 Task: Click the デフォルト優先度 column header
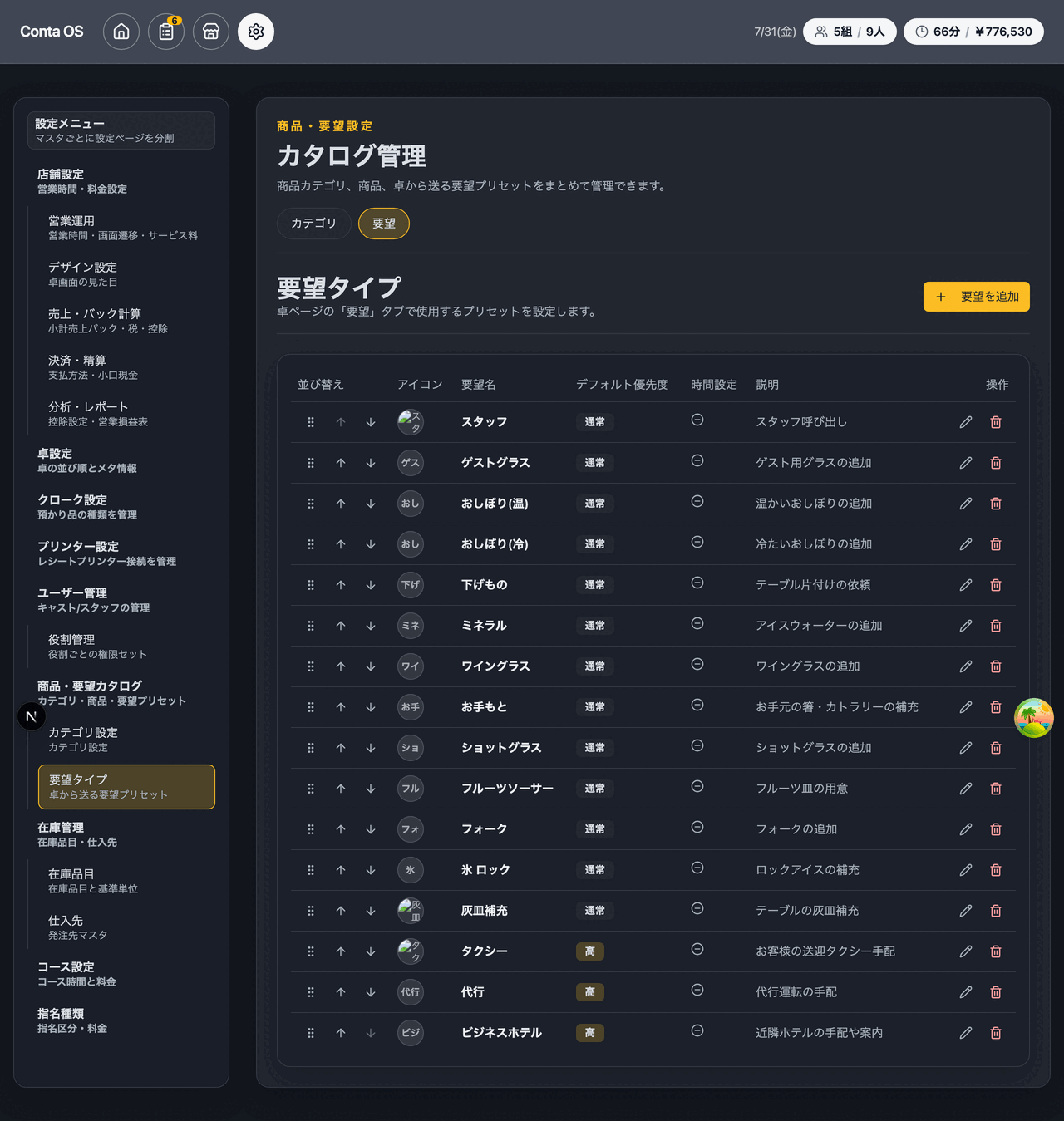tap(622, 385)
